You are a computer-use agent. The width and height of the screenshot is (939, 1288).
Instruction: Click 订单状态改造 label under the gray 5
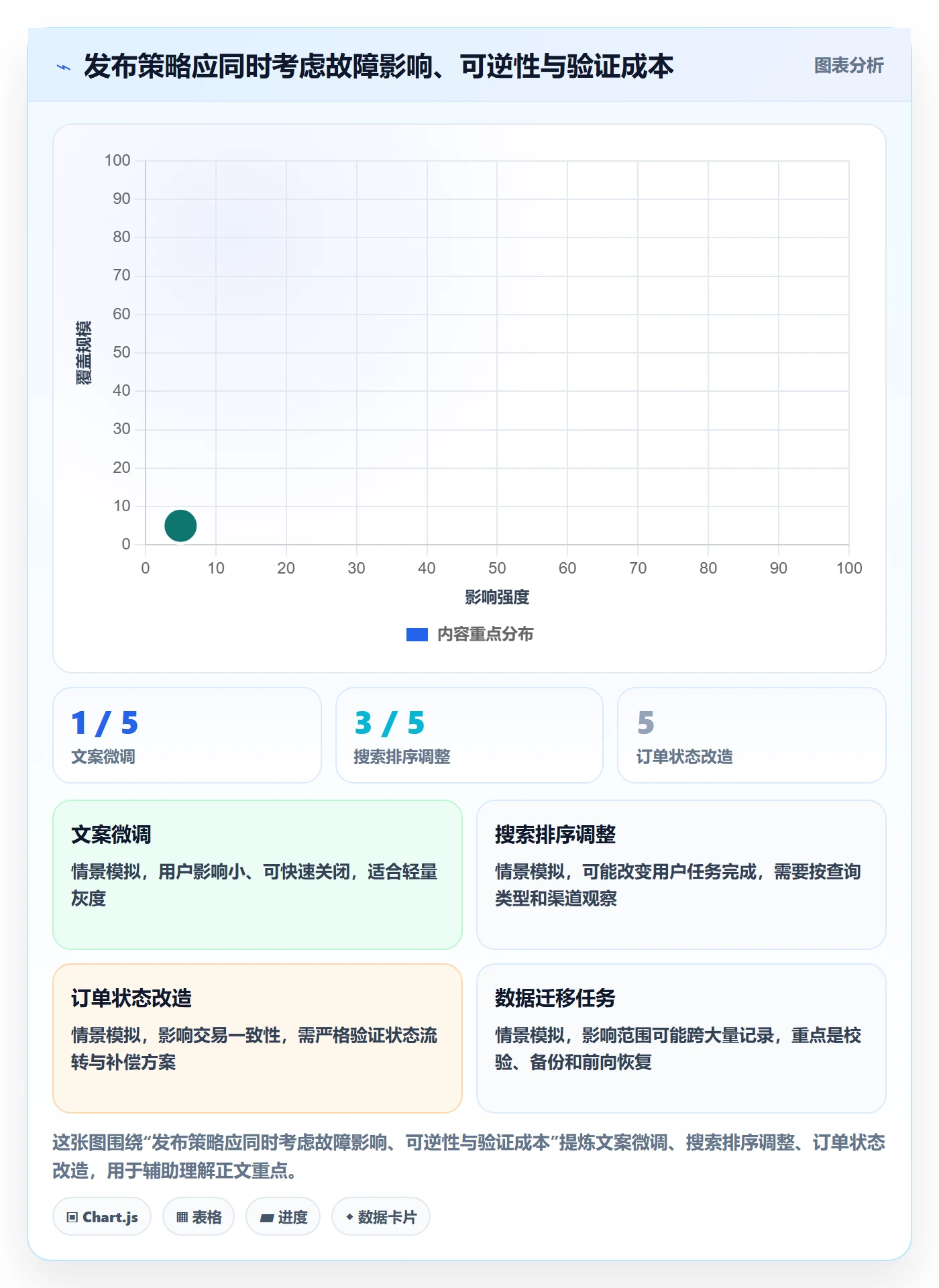(685, 757)
